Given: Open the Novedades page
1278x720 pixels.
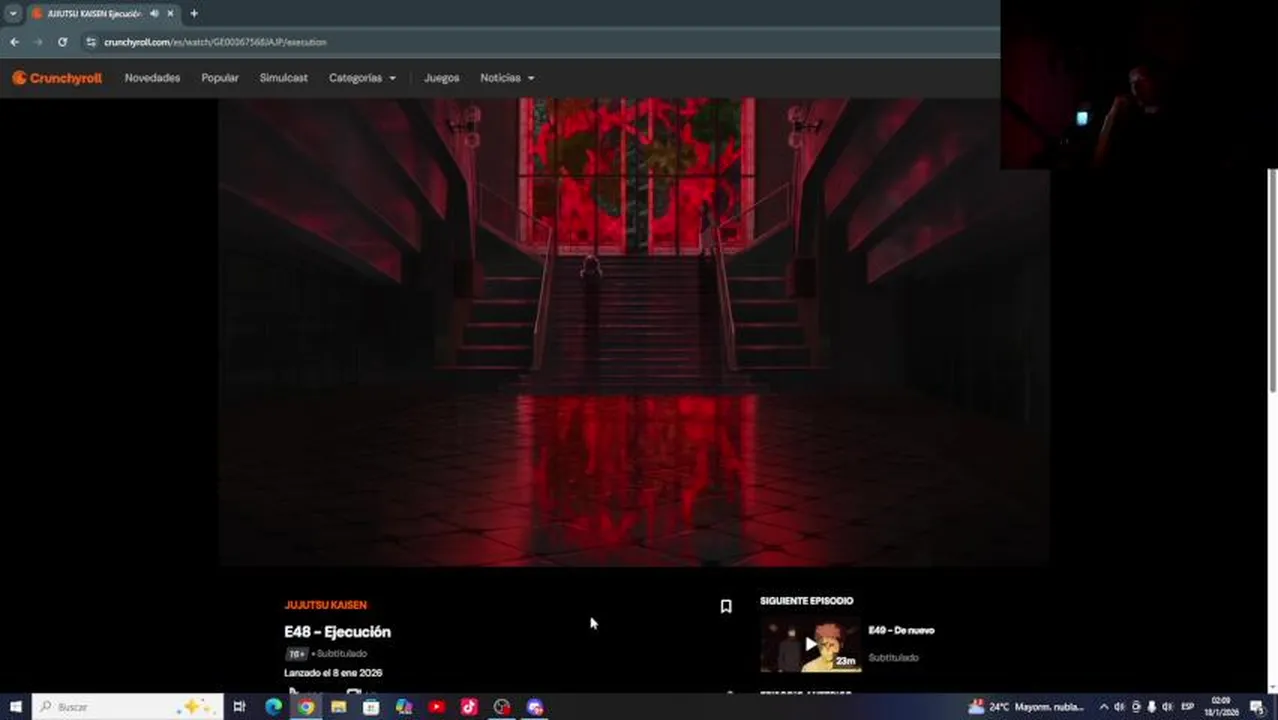Looking at the screenshot, I should [152, 78].
